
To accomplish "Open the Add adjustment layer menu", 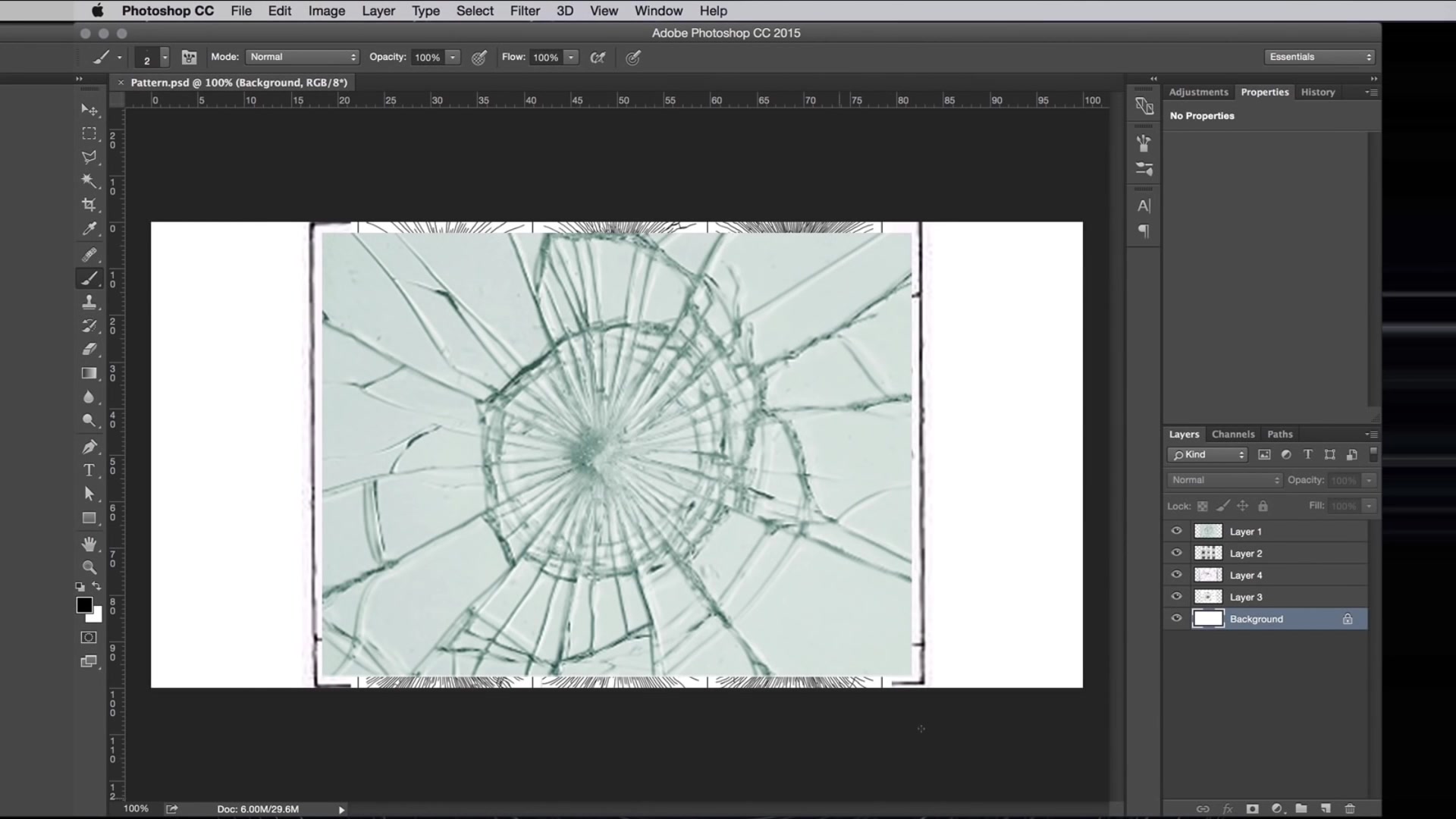I will [x=1276, y=809].
